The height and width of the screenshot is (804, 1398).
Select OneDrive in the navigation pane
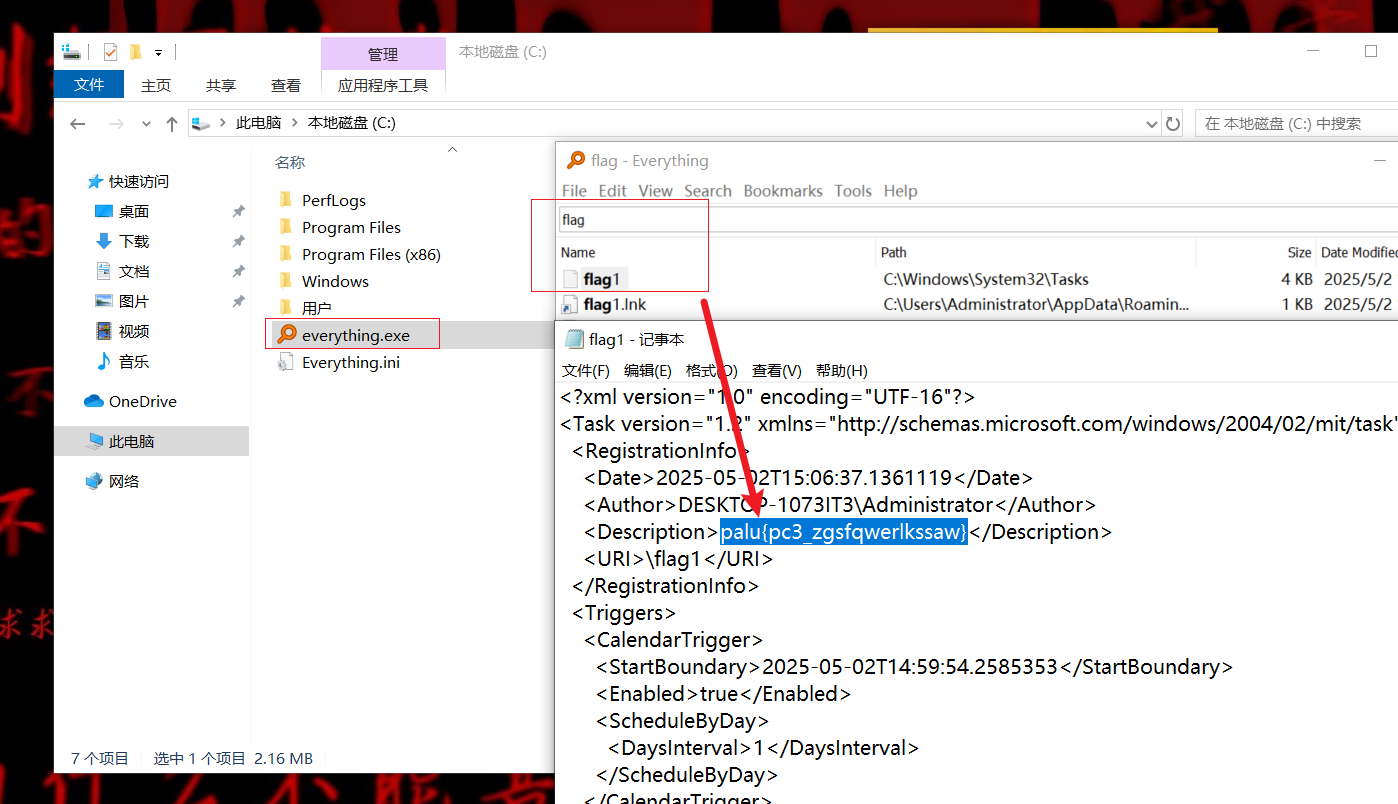coord(142,401)
